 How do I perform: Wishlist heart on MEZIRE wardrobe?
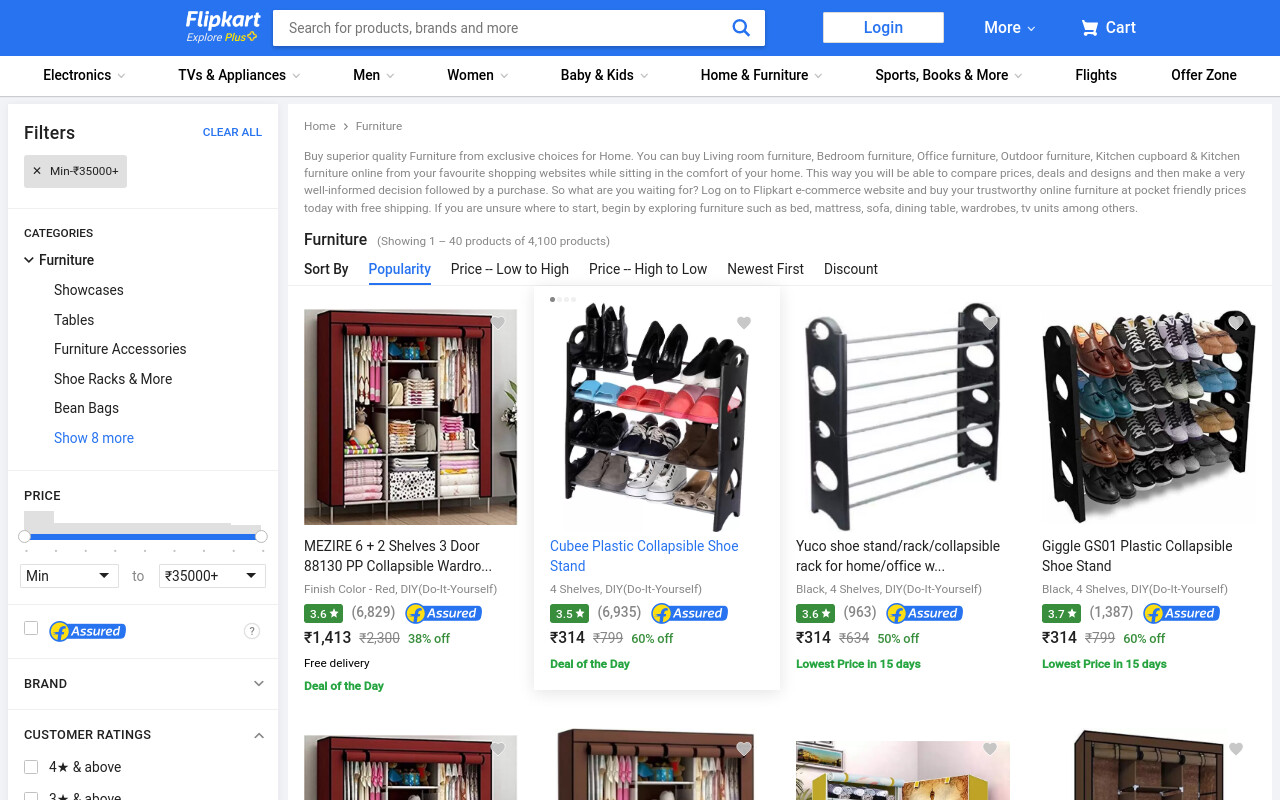point(498,323)
